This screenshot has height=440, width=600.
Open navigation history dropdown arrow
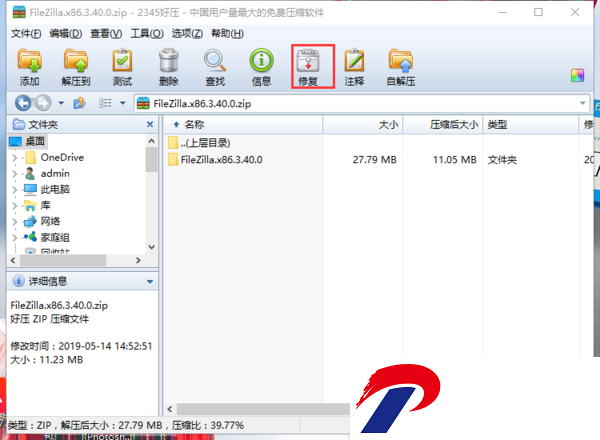click(61, 103)
